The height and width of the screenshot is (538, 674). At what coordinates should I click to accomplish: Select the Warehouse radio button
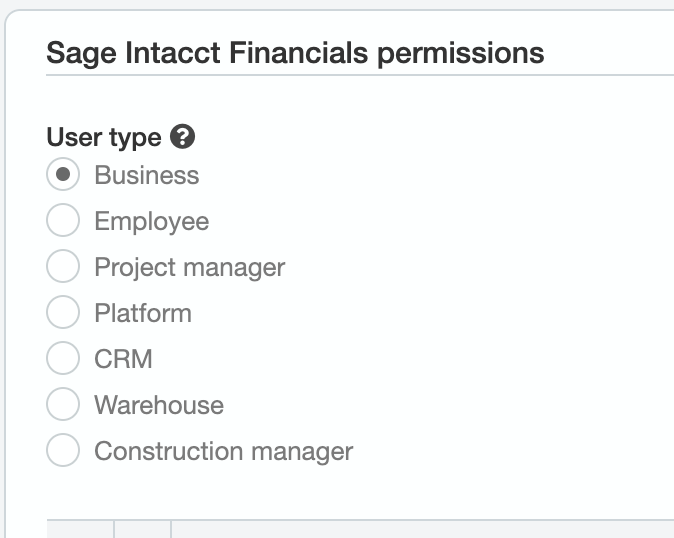(63, 405)
